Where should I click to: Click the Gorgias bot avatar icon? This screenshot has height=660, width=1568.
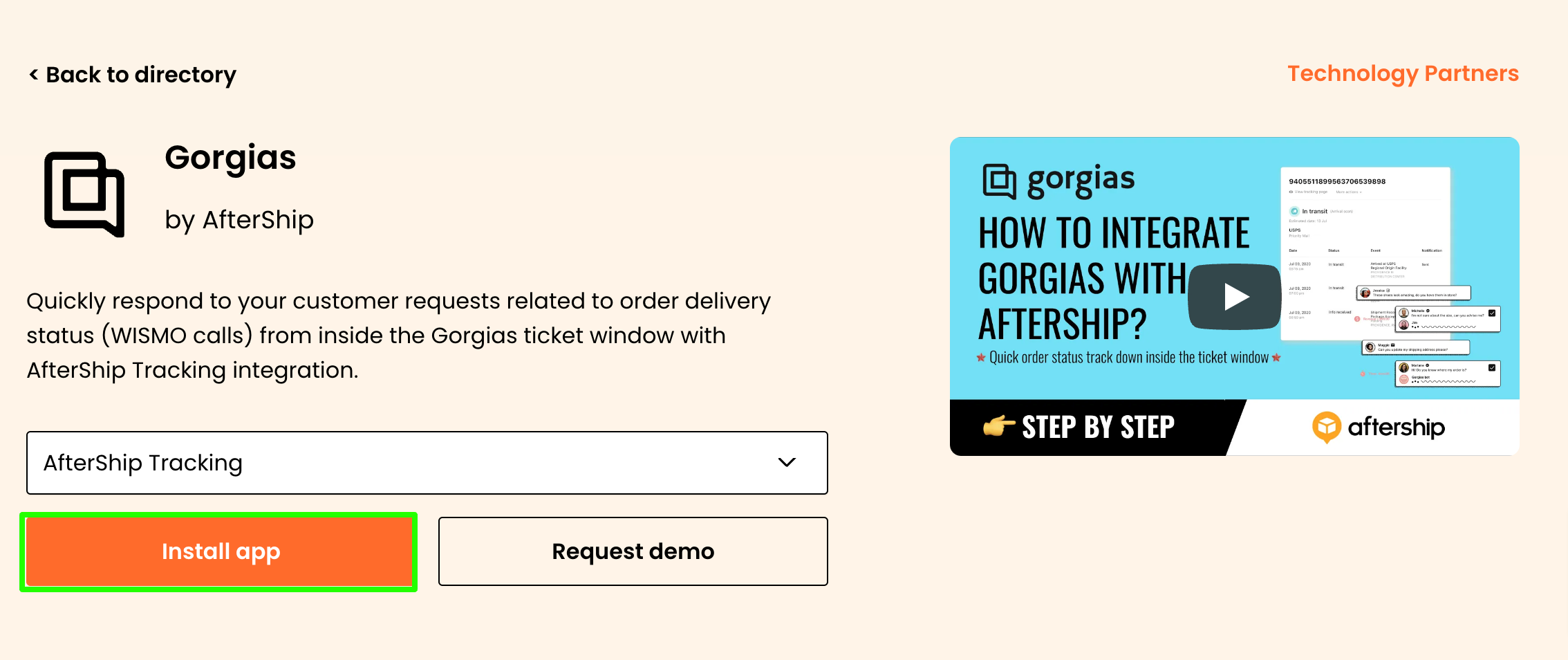(1403, 379)
